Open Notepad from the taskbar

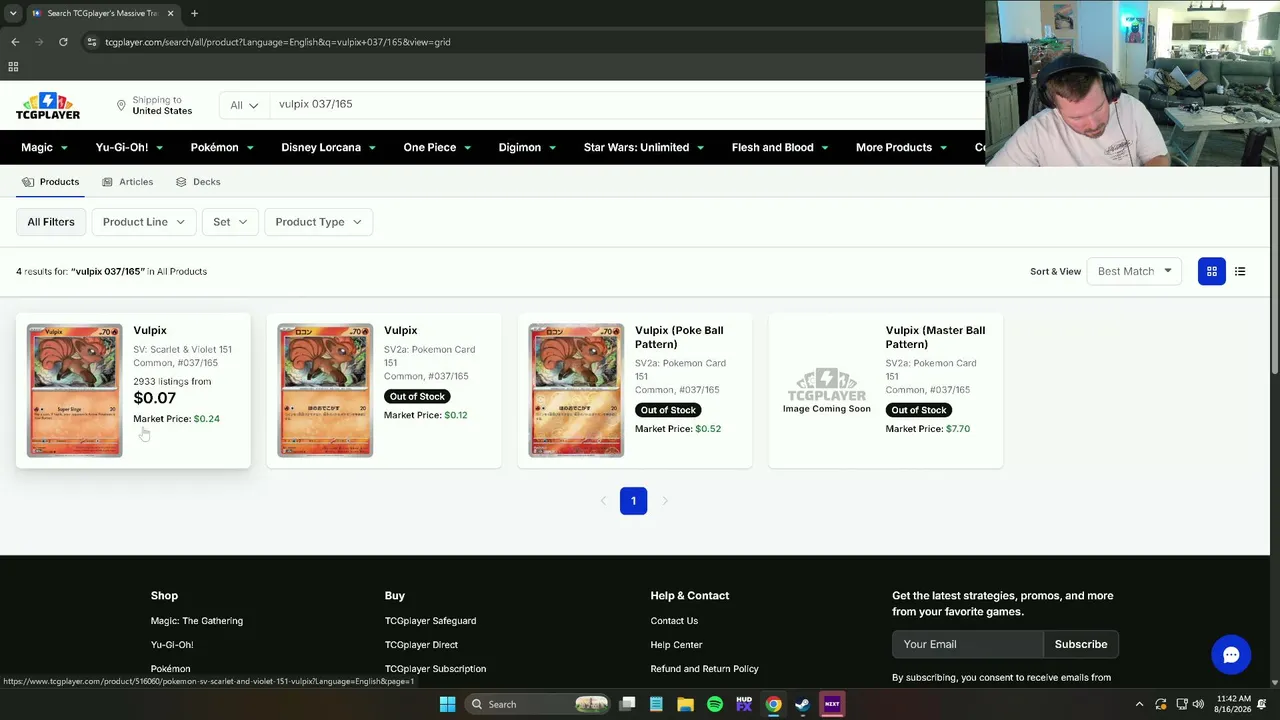[x=656, y=704]
